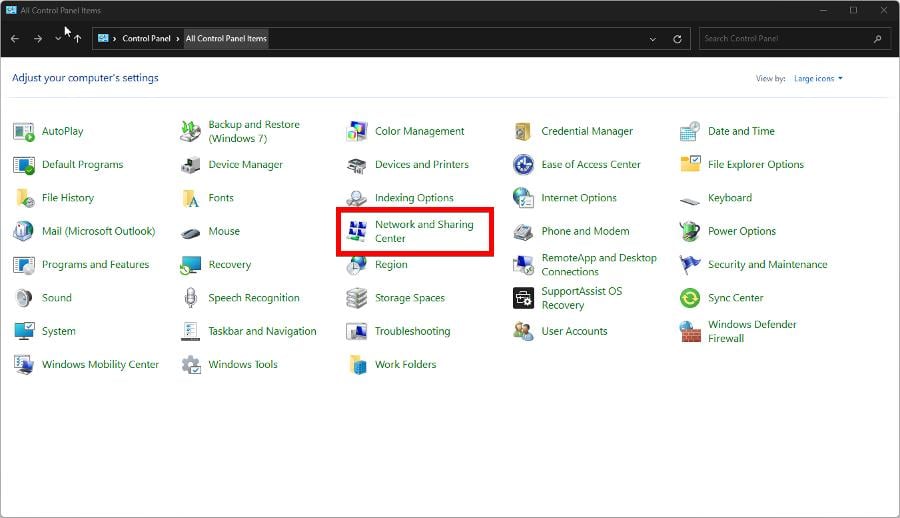The height and width of the screenshot is (518, 900).
Task: Open the Windows Tools gear icon
Action: pos(191,365)
